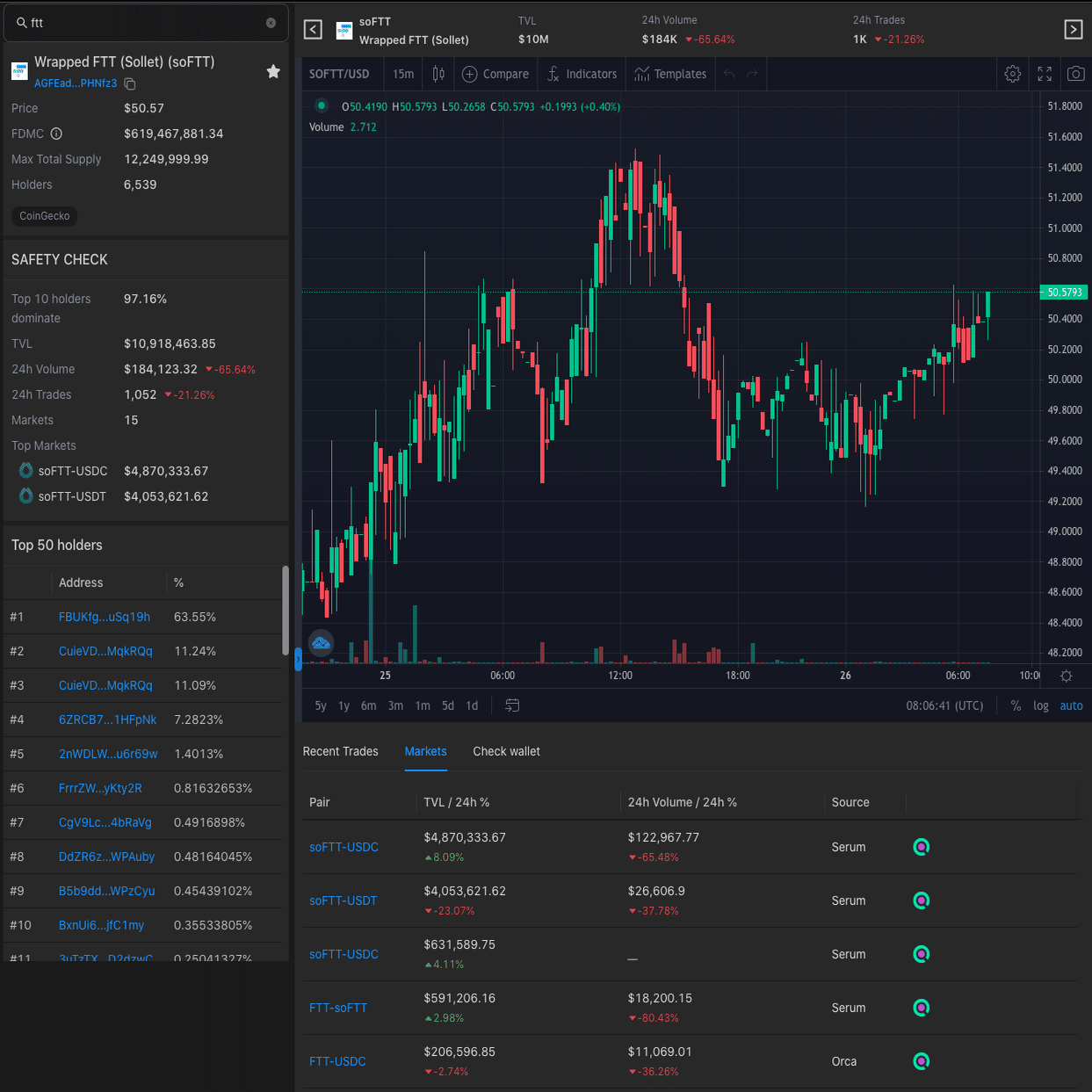This screenshot has width=1092, height=1092.
Task: Open chart settings gear
Action: (1013, 75)
